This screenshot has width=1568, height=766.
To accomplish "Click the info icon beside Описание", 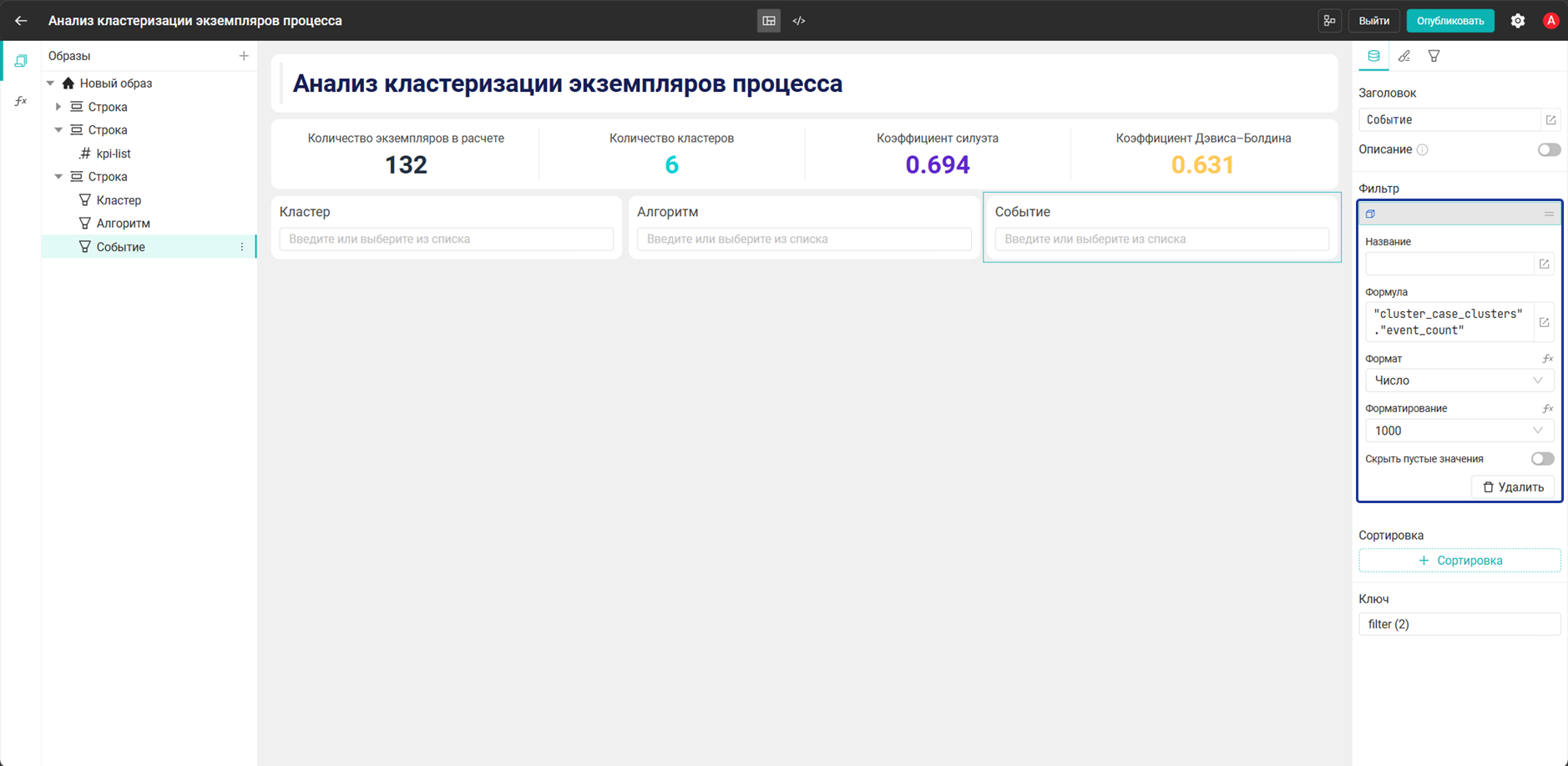I will coord(1423,150).
